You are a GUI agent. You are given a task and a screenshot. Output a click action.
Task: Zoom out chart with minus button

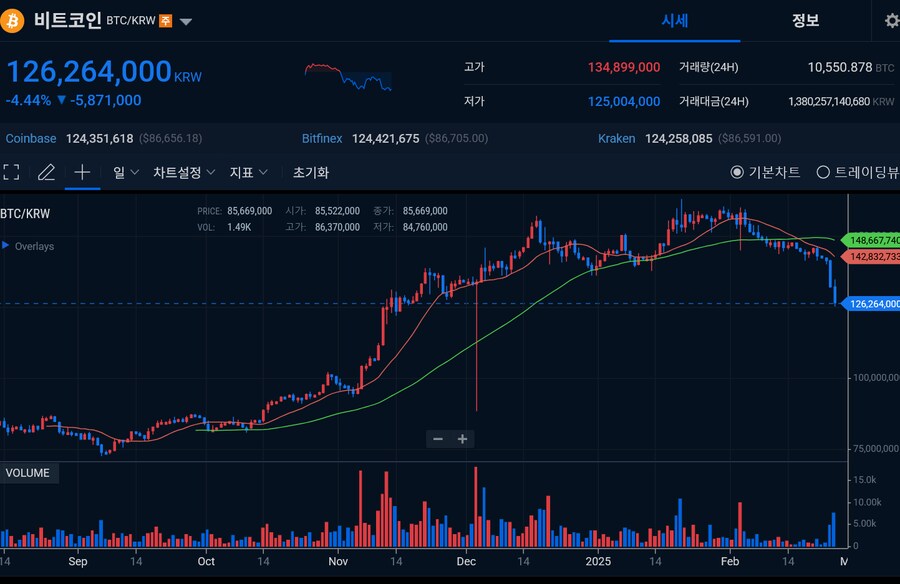point(438,439)
